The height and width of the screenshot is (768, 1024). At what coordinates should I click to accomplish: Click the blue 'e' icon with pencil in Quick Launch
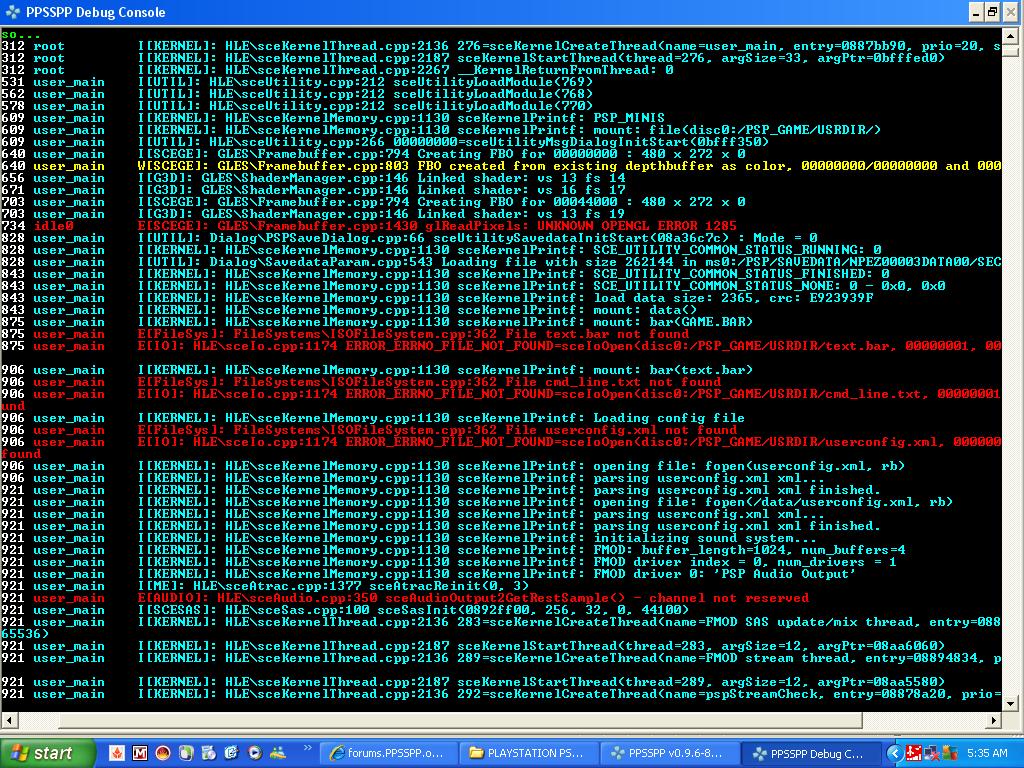pos(232,753)
